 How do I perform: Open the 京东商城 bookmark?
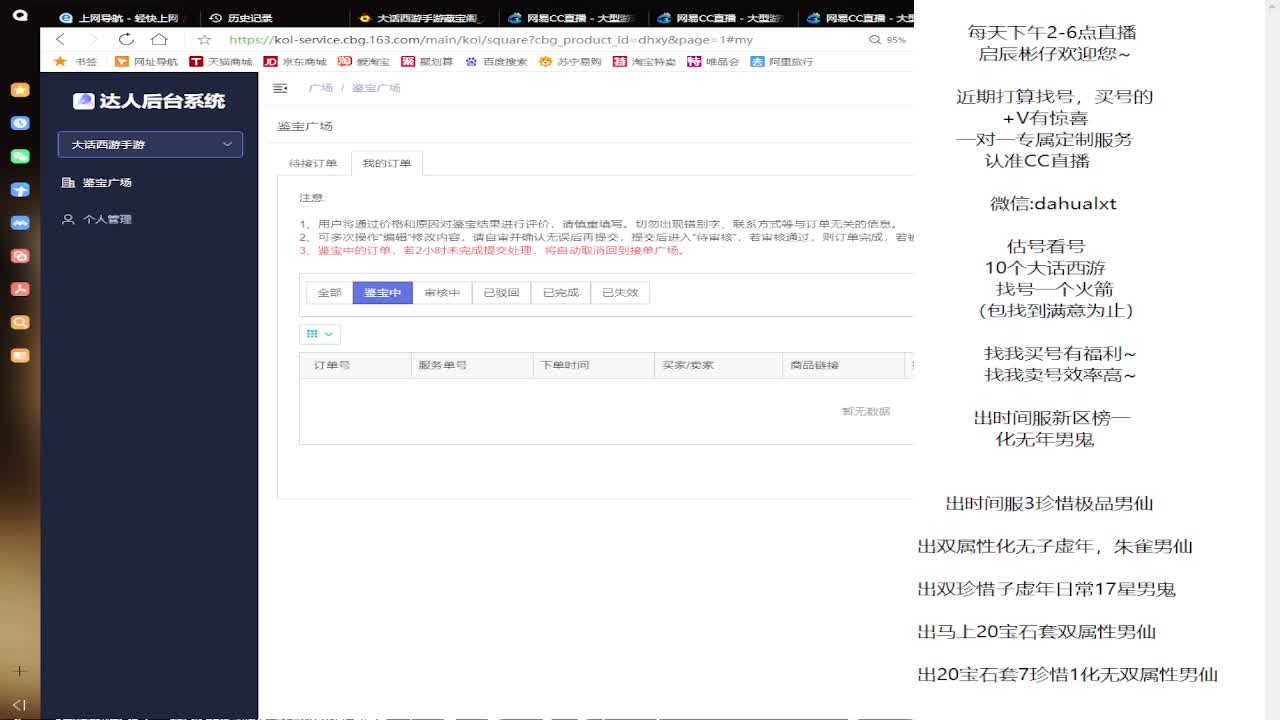click(295, 61)
